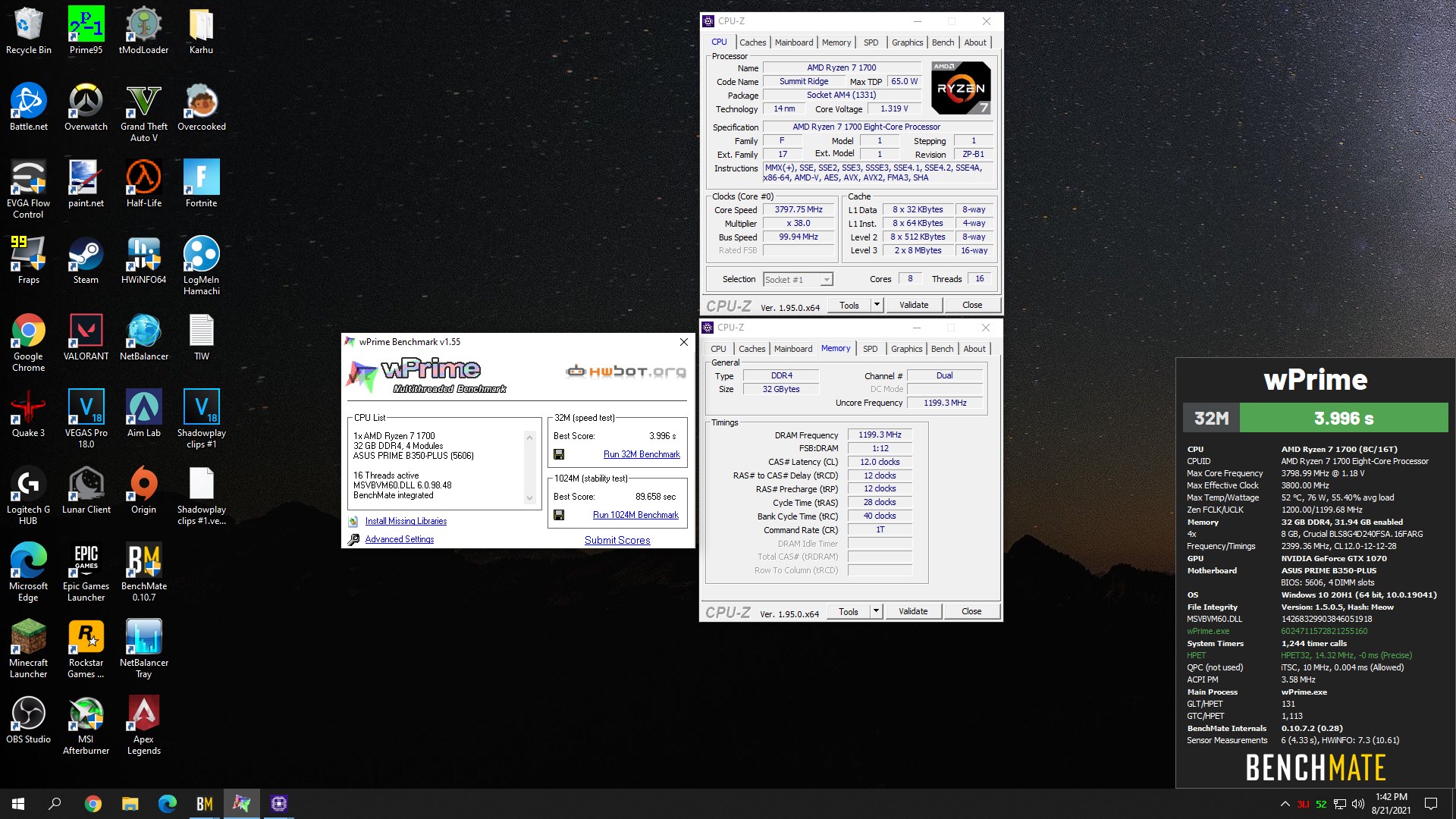This screenshot has width=1456, height=819.
Task: Click Submit Scores link in wPrime
Action: click(617, 540)
